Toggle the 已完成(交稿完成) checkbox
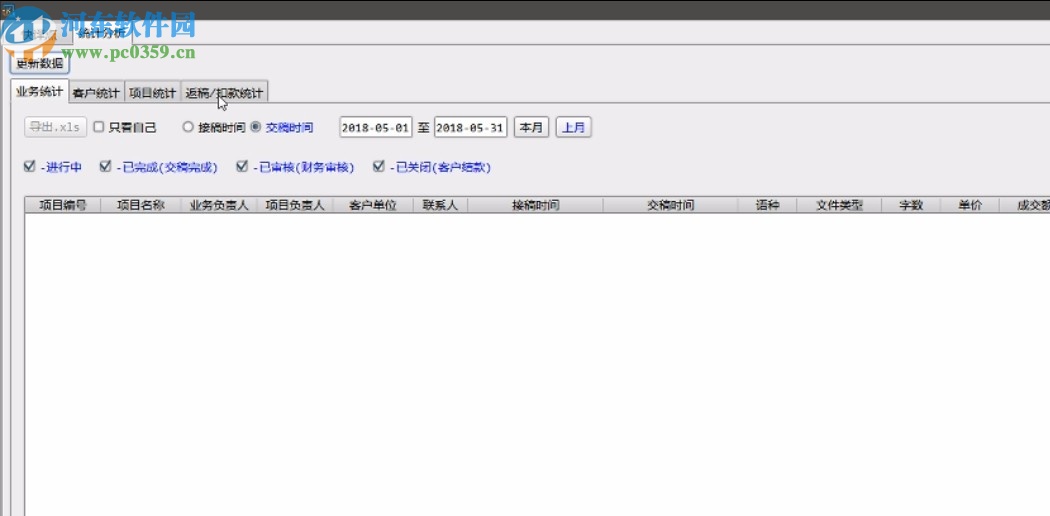The image size is (1050, 516). point(105,167)
